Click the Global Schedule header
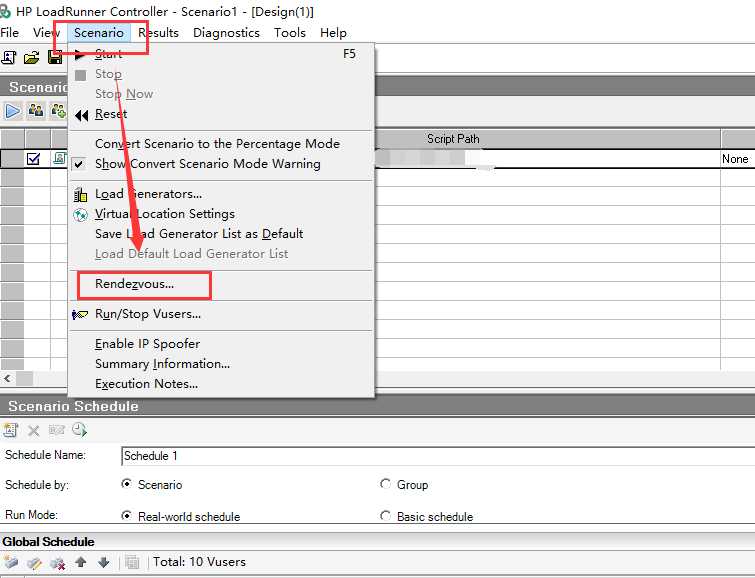 (48, 542)
